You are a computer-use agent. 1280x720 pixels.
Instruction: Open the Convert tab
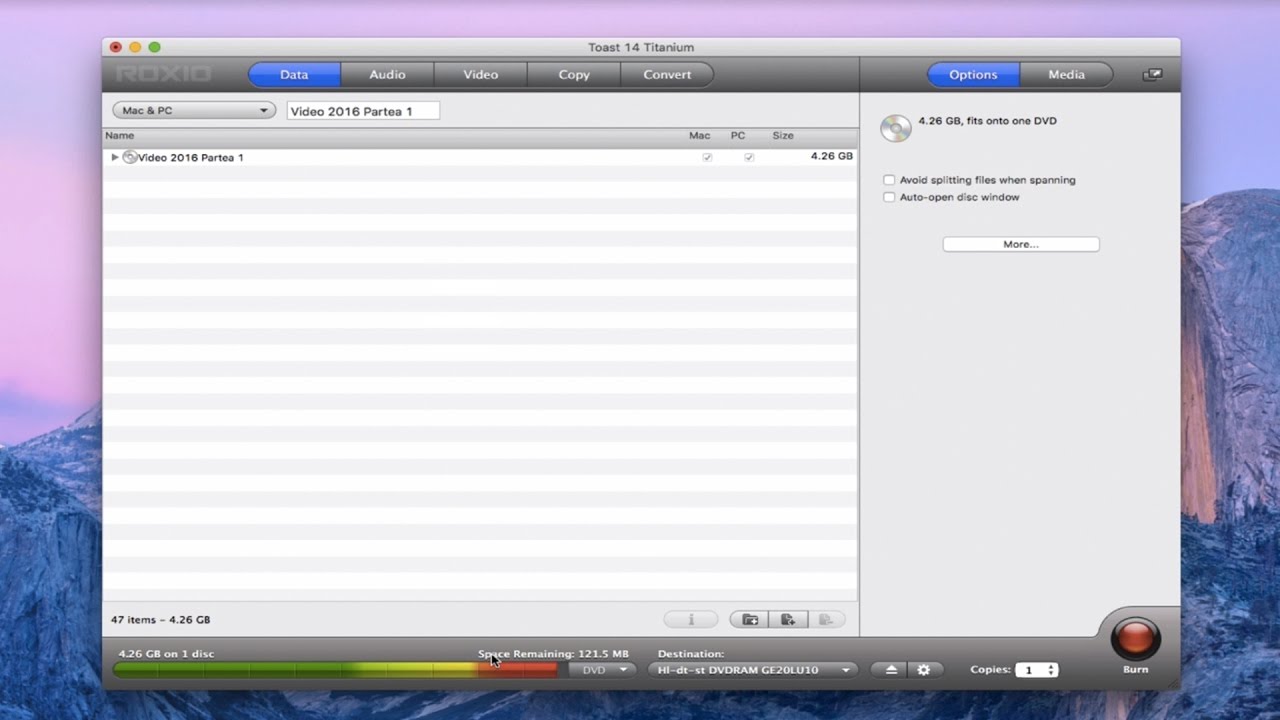point(667,75)
